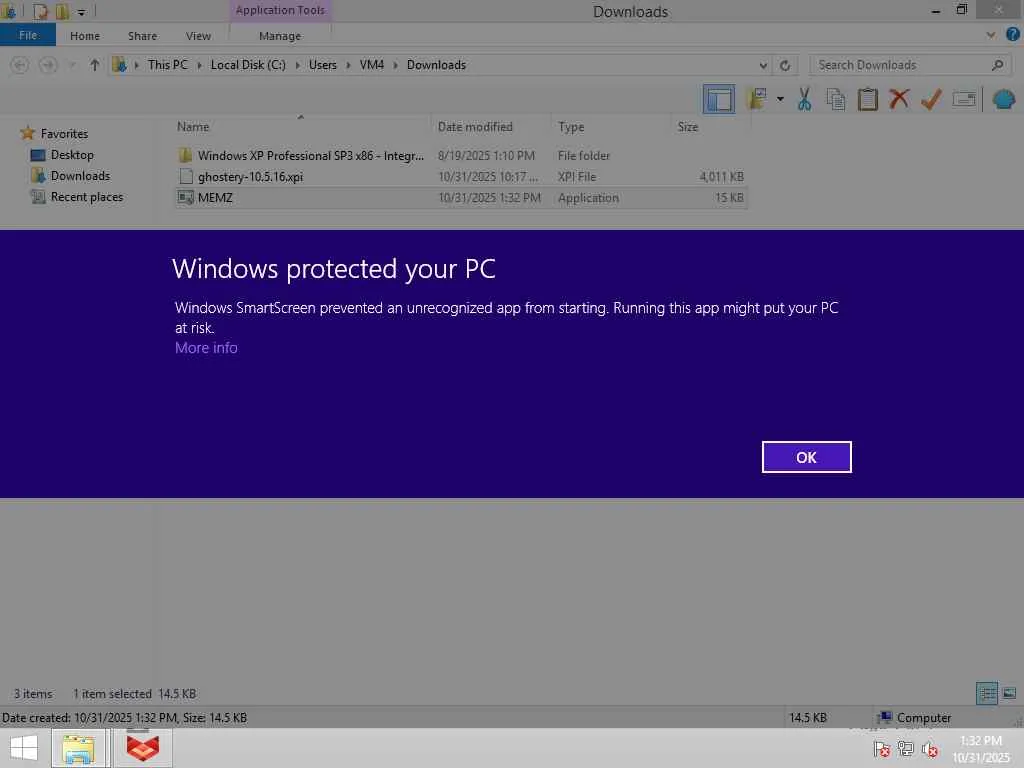1024x768 pixels.
Task: Click into the Search Downloads field
Action: click(x=901, y=65)
